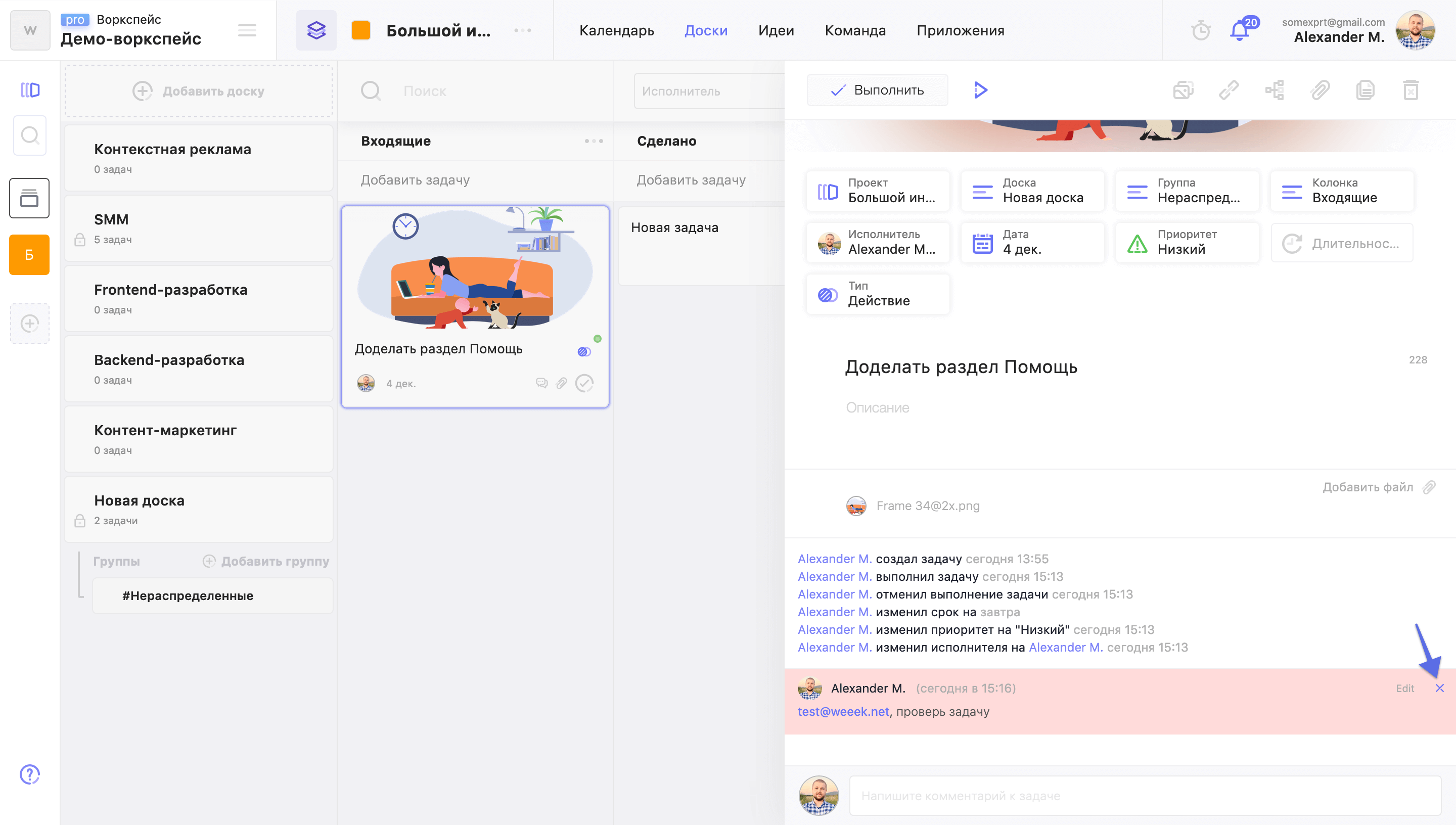This screenshot has width=1456, height=825.
Task: Duplicate the task with copy icon
Action: click(x=1365, y=90)
